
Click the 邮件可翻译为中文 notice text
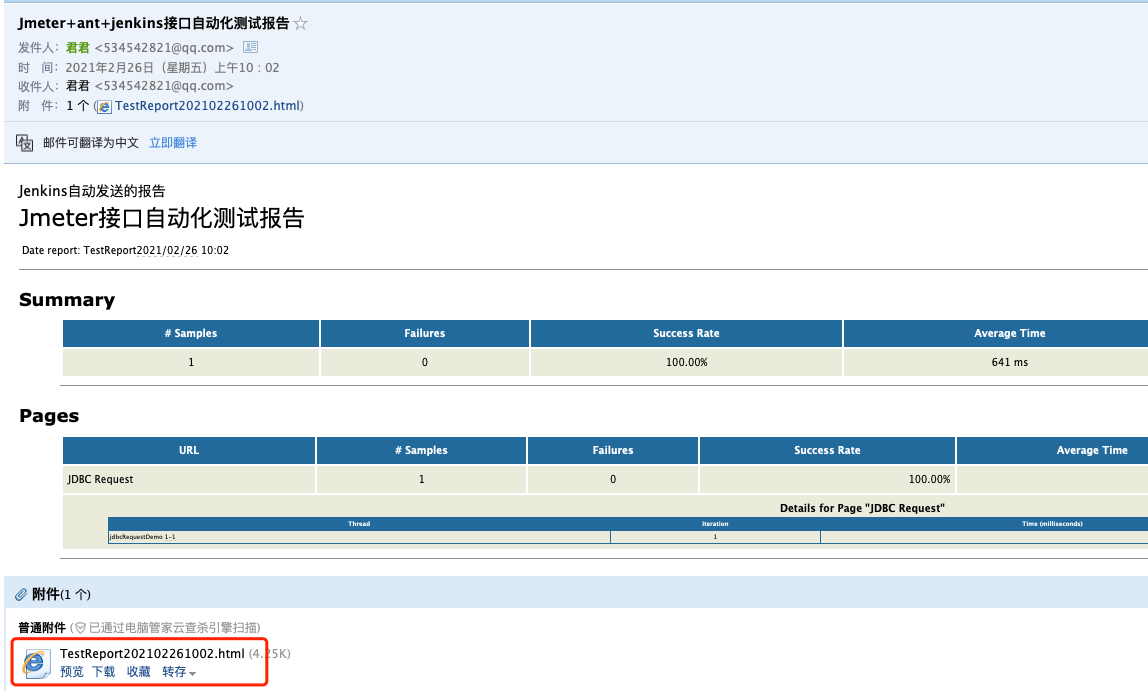[x=91, y=143]
